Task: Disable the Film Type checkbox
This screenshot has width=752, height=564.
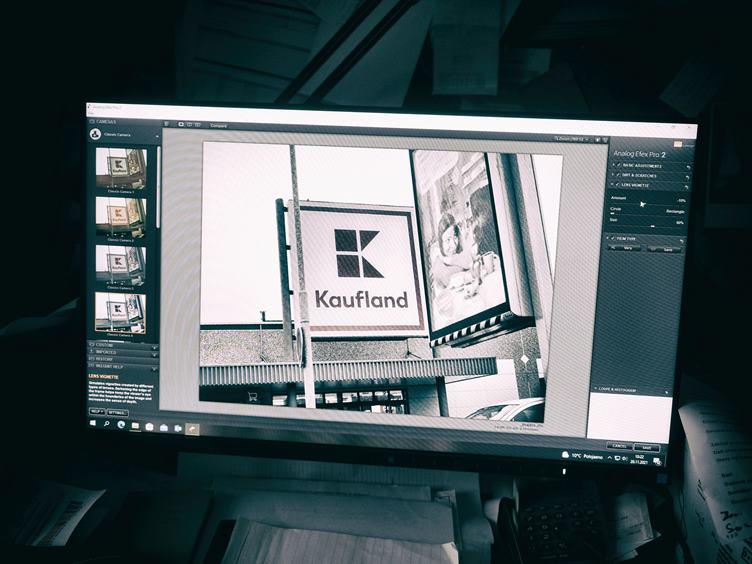Action: 612,238
